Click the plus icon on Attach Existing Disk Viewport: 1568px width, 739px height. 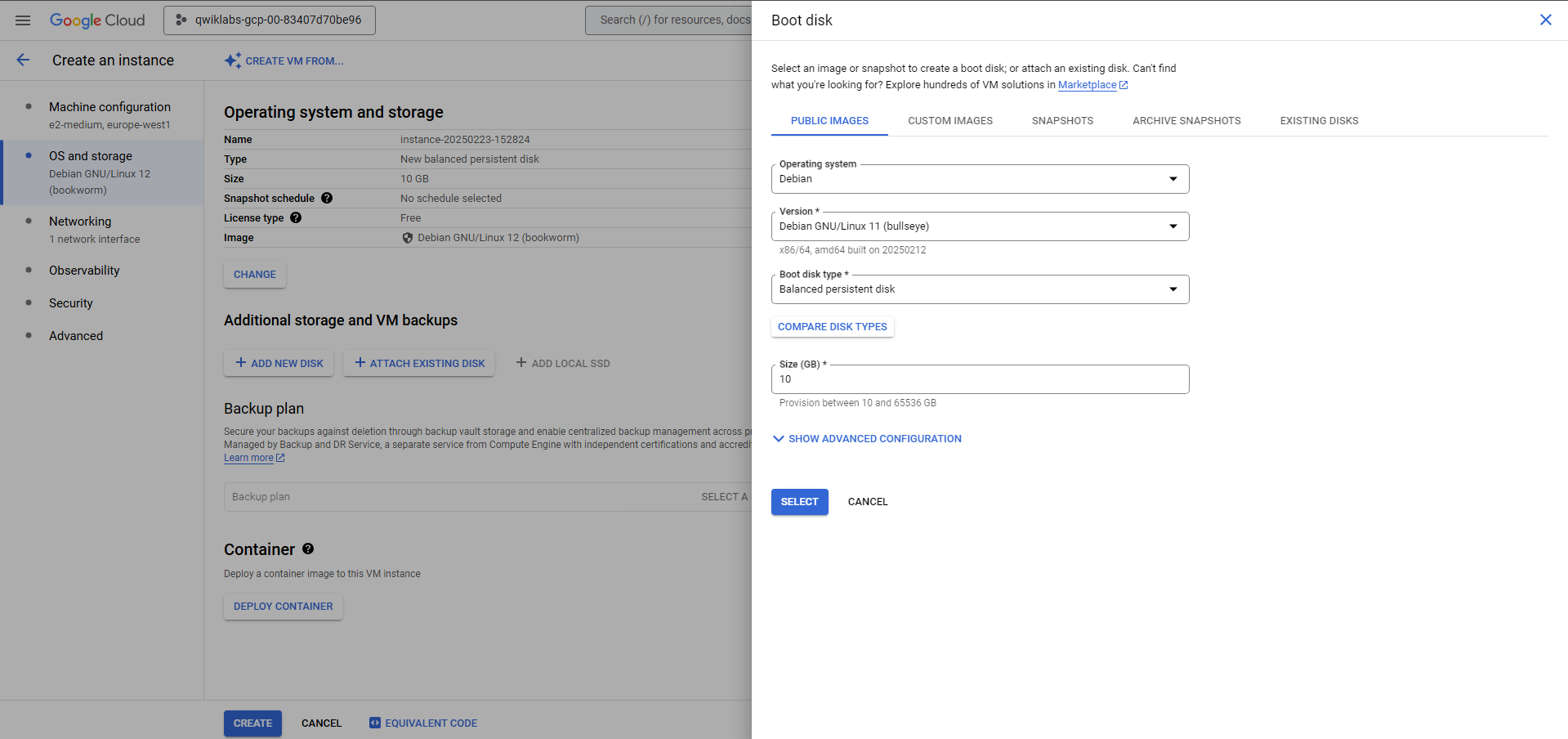click(360, 362)
